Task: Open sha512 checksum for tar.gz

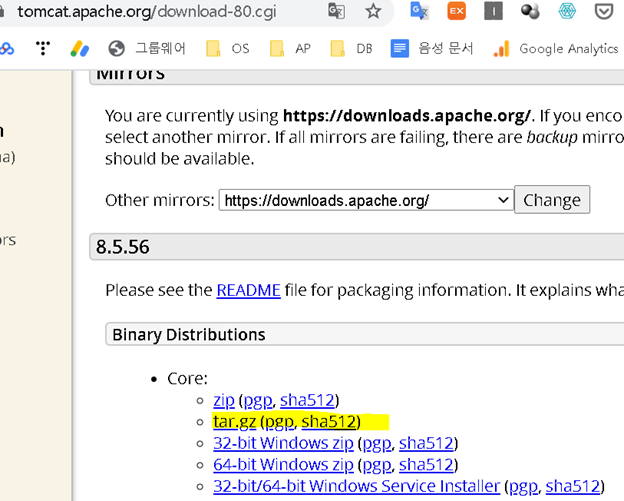Action: pyautogui.click(x=329, y=422)
